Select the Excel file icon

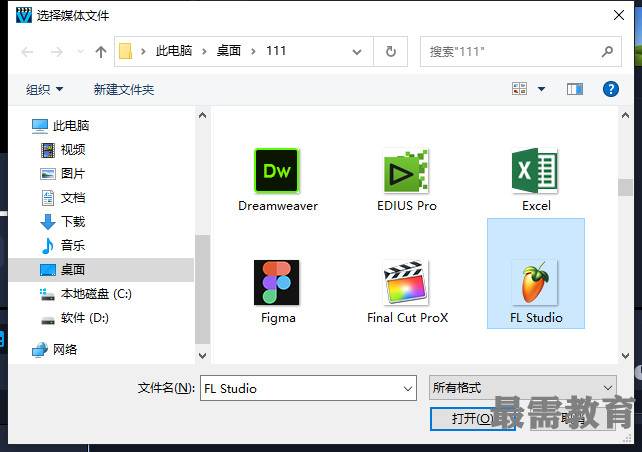[x=535, y=171]
